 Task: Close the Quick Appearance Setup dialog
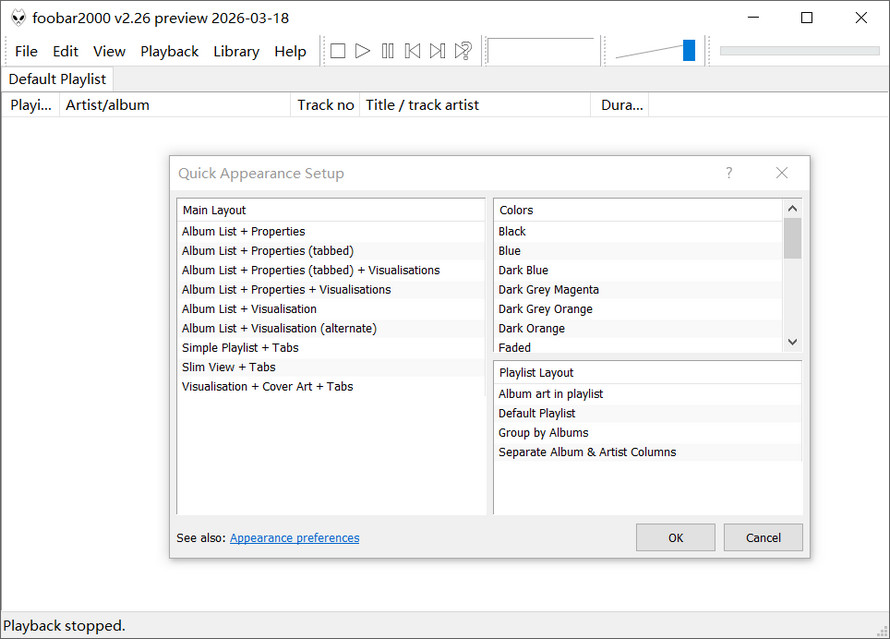782,173
